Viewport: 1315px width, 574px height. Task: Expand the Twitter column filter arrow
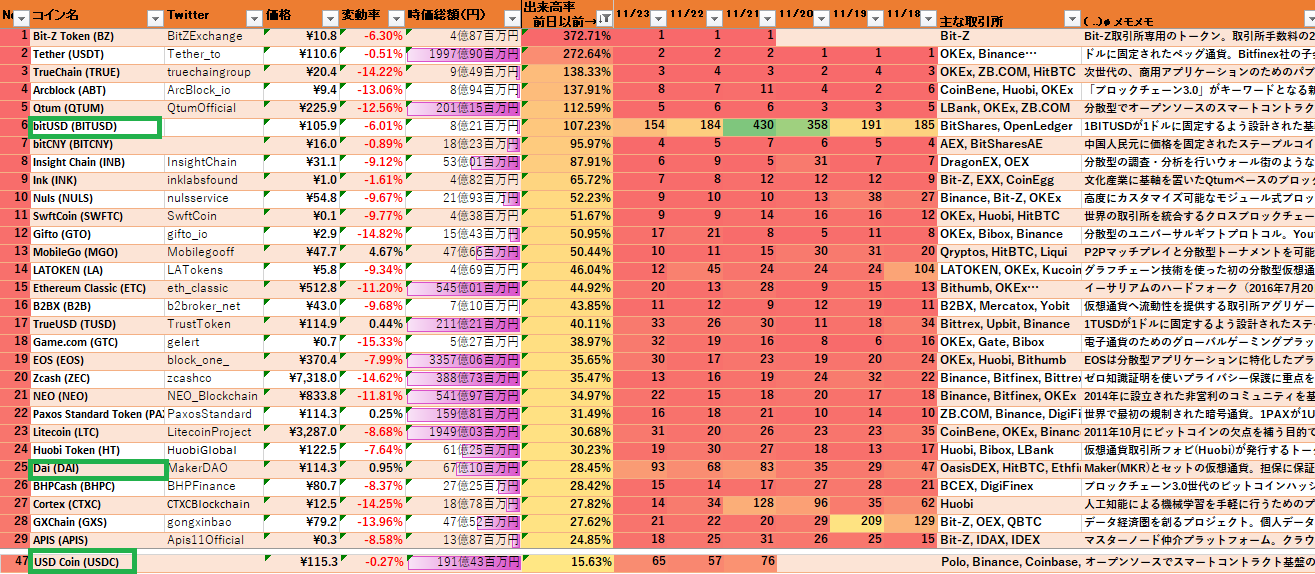(x=253, y=18)
